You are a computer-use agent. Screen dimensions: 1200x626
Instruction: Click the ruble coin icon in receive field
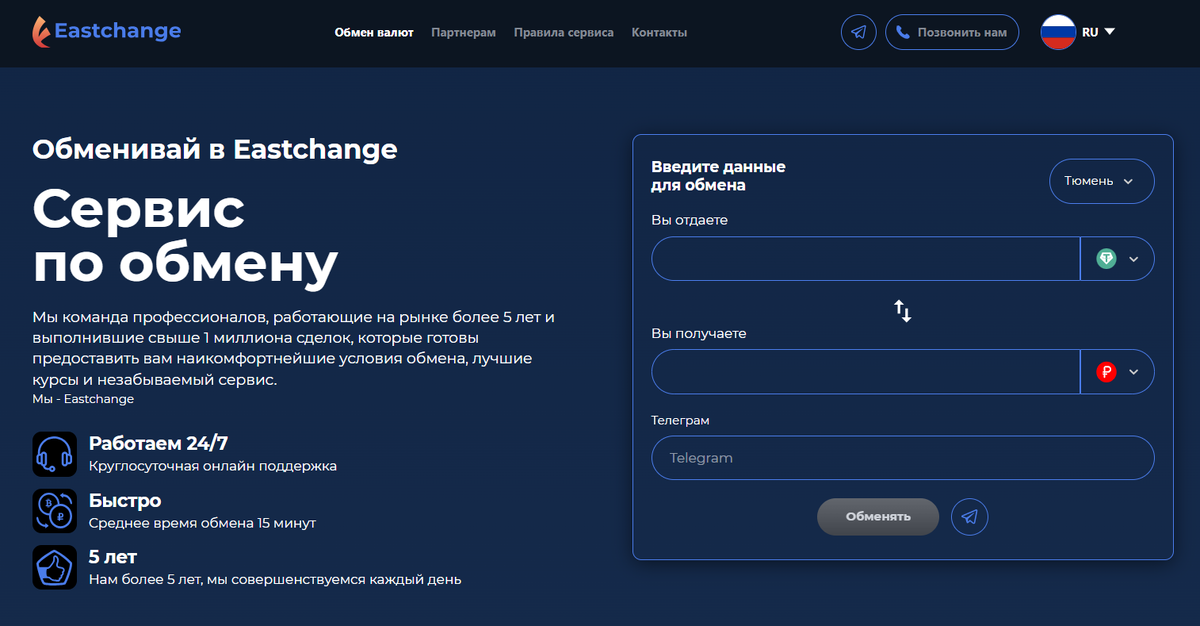tap(1106, 372)
